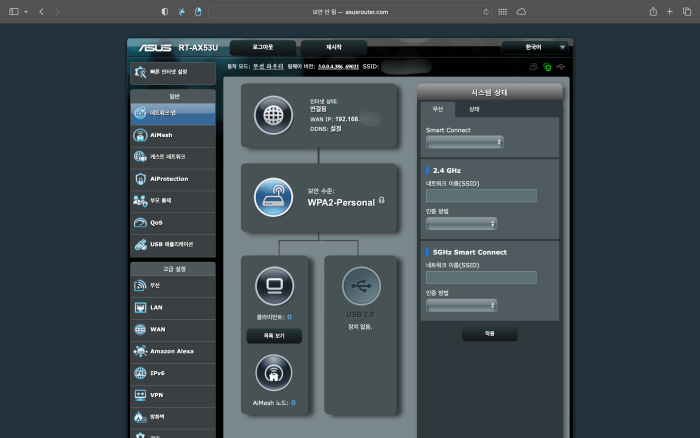Open new Safari tab with plus
Screen dimensions: 700x438
tap(670, 12)
